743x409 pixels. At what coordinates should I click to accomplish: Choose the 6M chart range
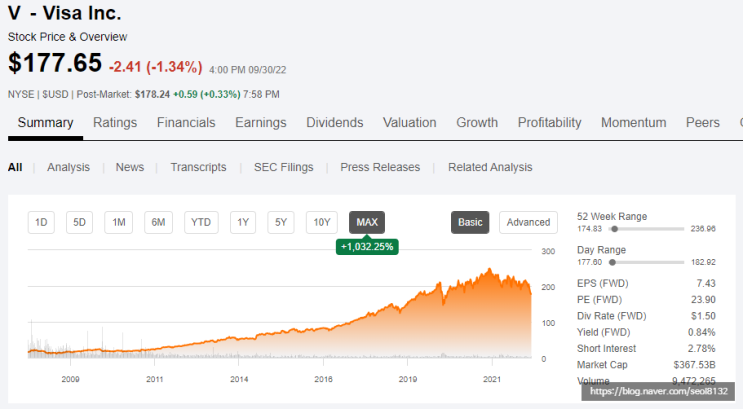coord(158,222)
